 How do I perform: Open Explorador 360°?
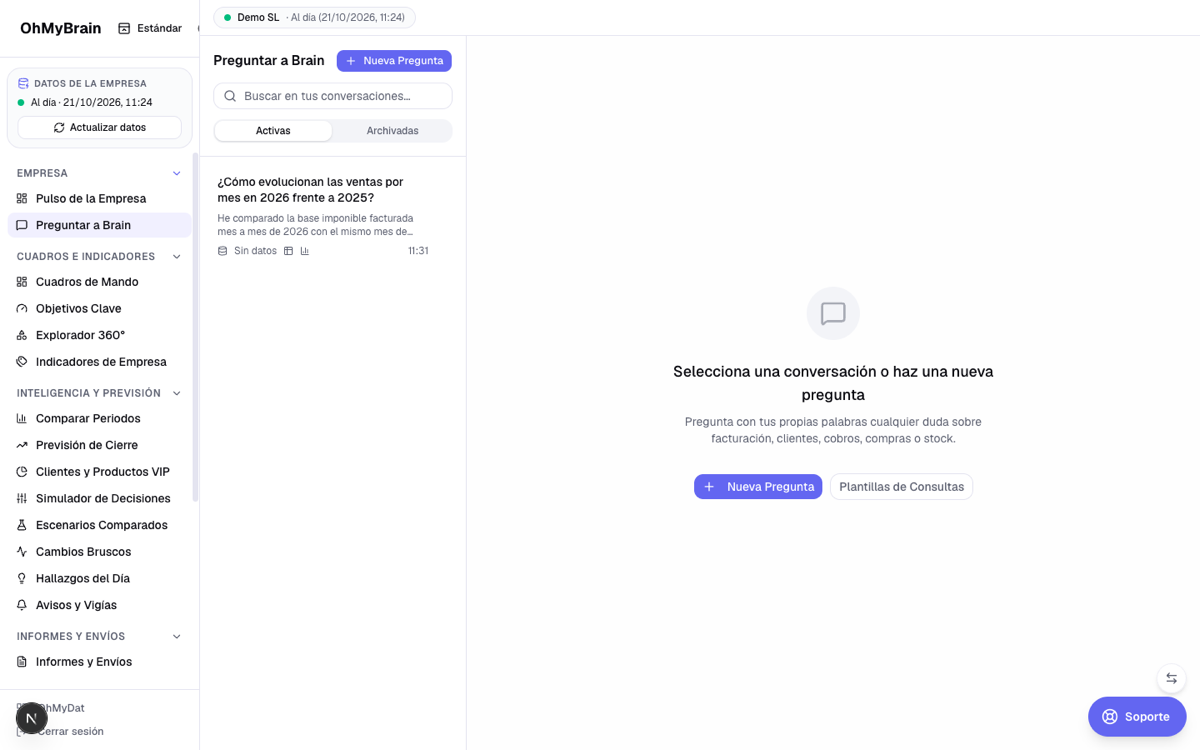99,335
